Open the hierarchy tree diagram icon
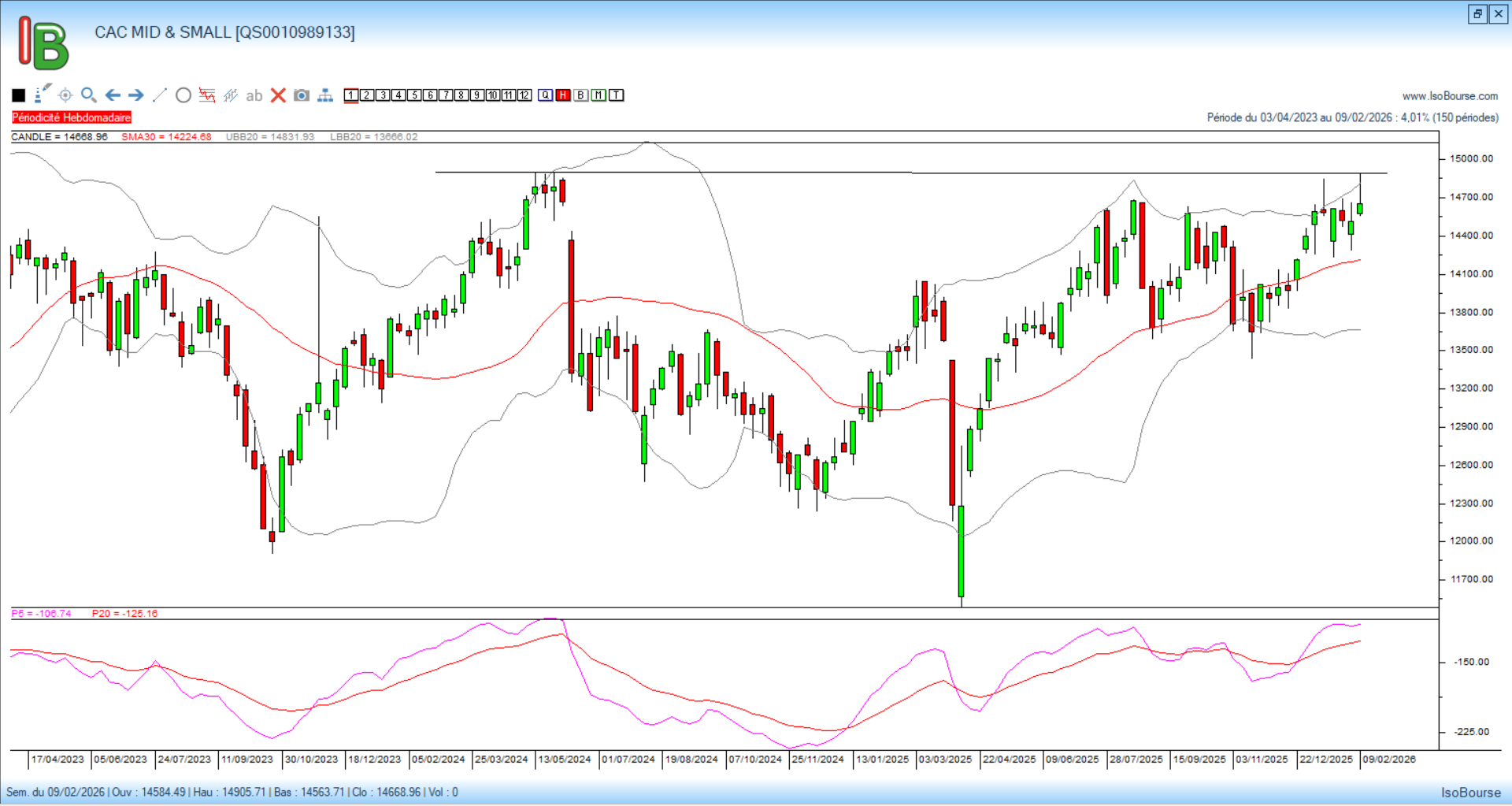 pyautogui.click(x=325, y=95)
